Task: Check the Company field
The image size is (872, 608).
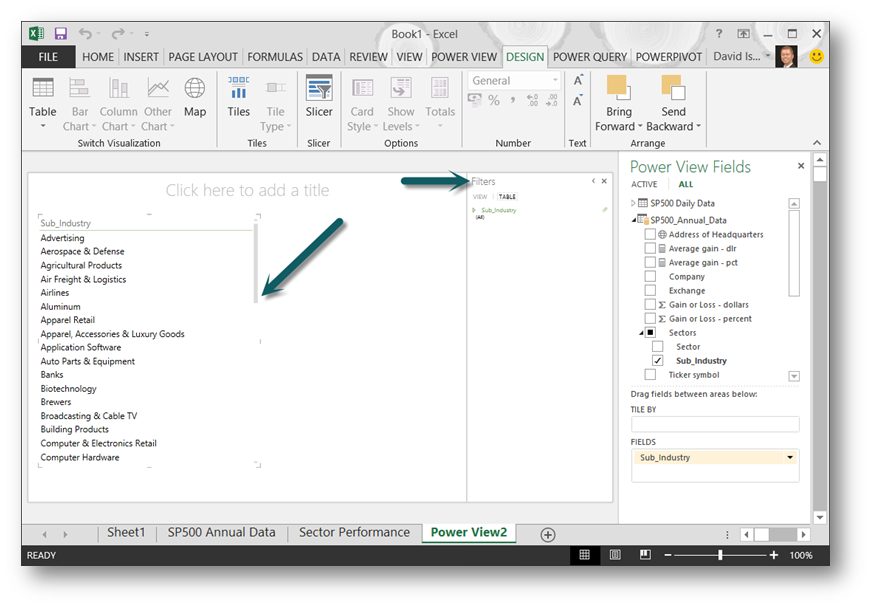Action: click(x=650, y=276)
